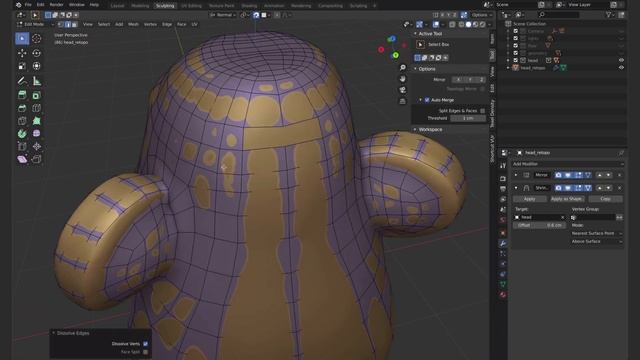Enable Split Edges & Faces checkbox
The width and height of the screenshot is (640, 360).
coord(482,111)
